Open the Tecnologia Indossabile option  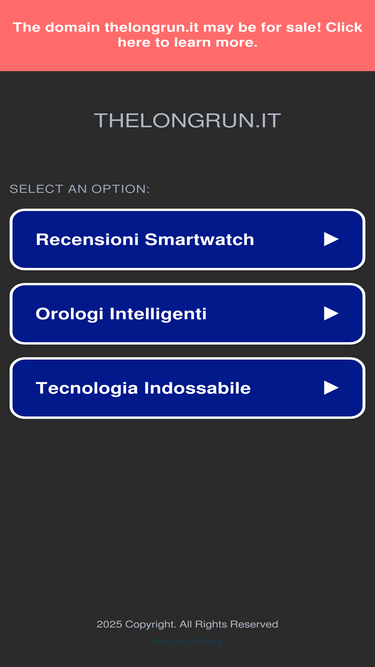tap(188, 388)
